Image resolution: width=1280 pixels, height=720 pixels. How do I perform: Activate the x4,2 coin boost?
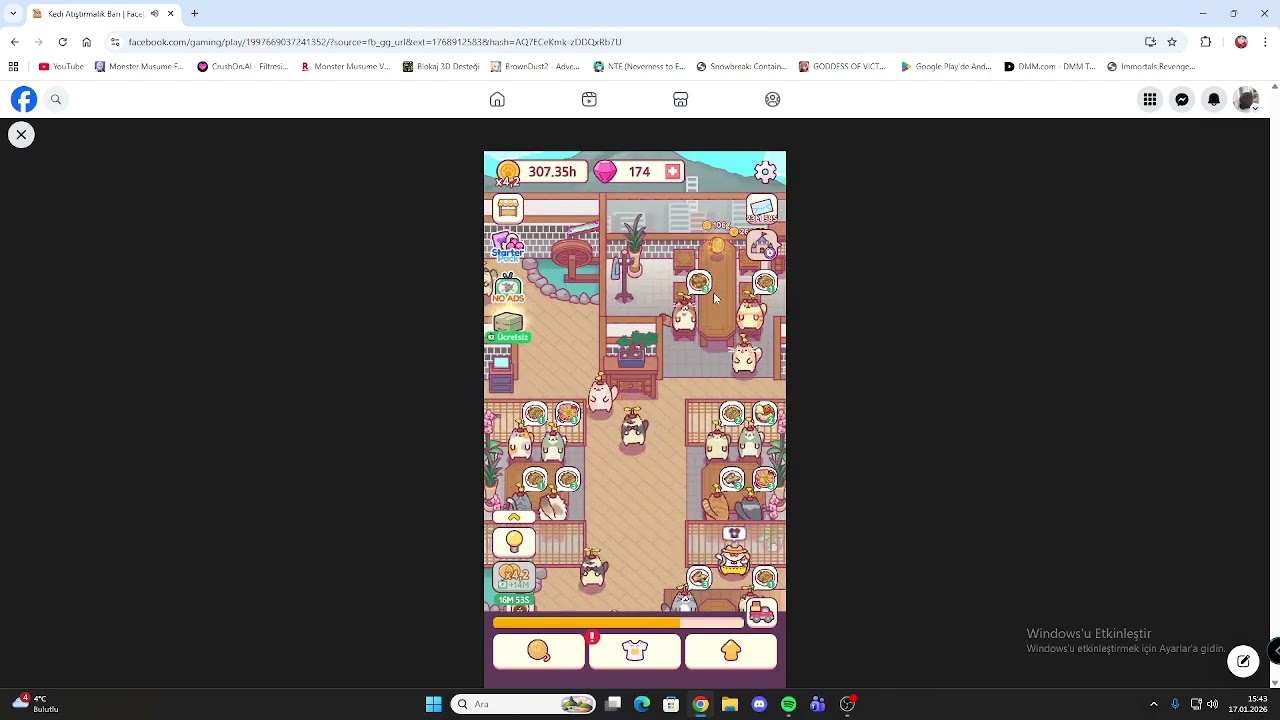tap(514, 577)
